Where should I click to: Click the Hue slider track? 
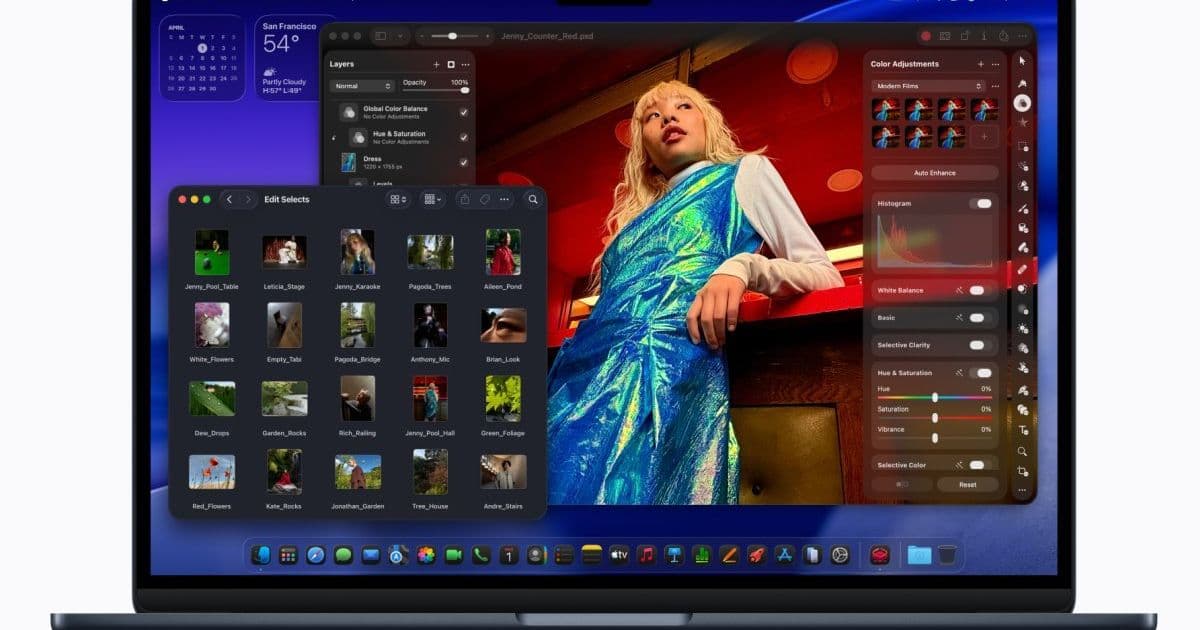click(x=934, y=397)
